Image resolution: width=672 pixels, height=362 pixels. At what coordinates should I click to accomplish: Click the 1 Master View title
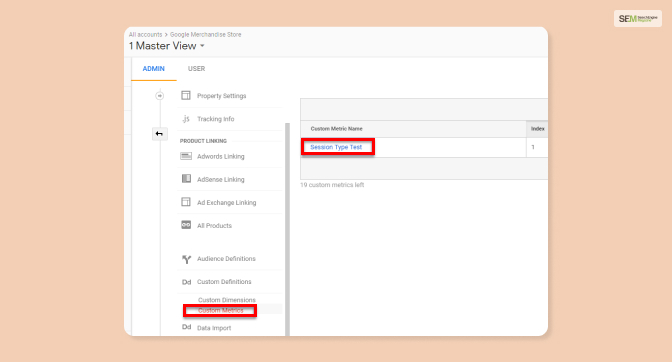pos(163,46)
